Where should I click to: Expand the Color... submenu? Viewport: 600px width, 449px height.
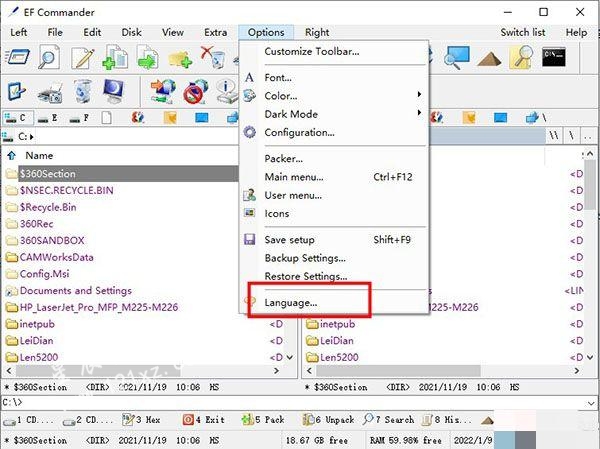coord(334,96)
